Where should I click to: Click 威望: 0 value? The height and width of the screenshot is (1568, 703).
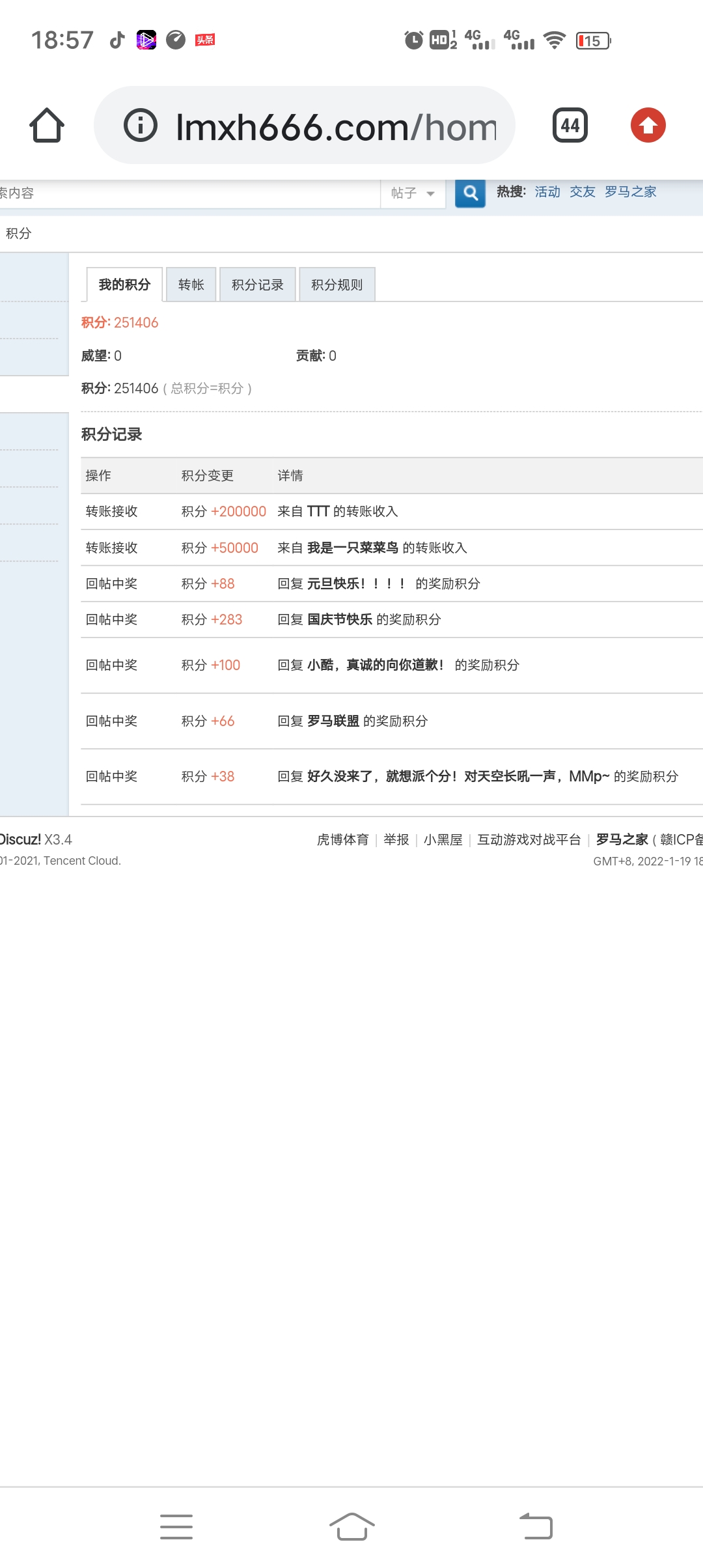point(102,356)
